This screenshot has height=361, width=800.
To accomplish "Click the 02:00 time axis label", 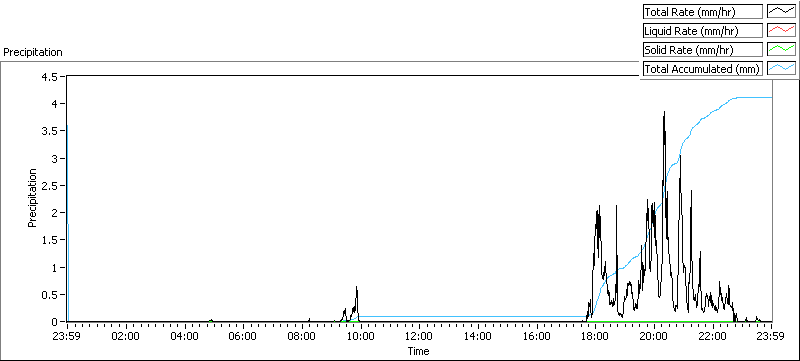I will tap(126, 336).
